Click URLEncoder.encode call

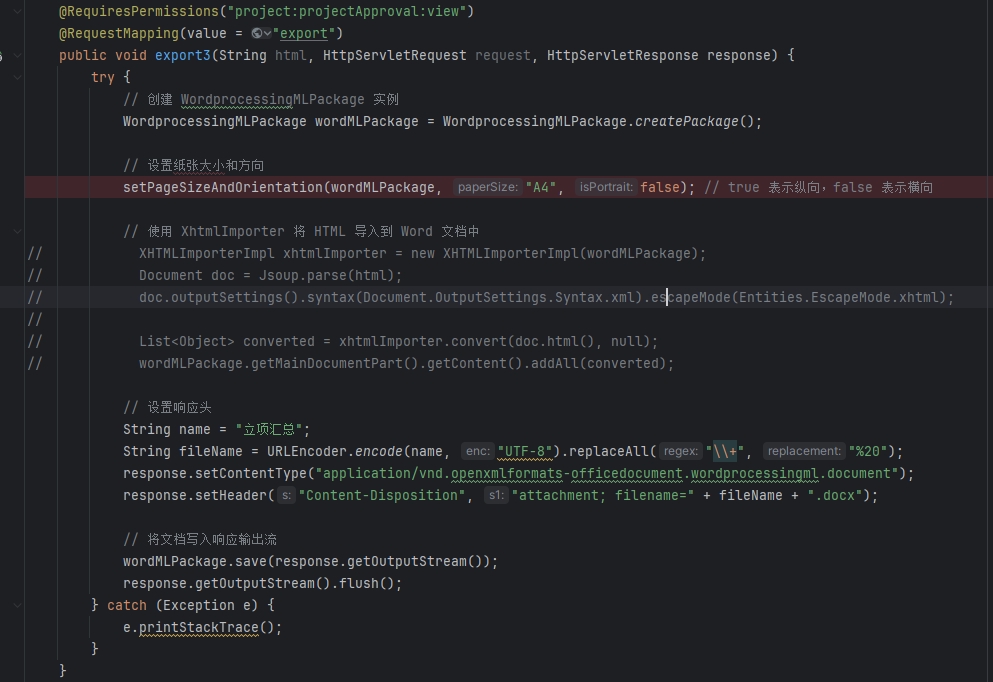pos(334,452)
